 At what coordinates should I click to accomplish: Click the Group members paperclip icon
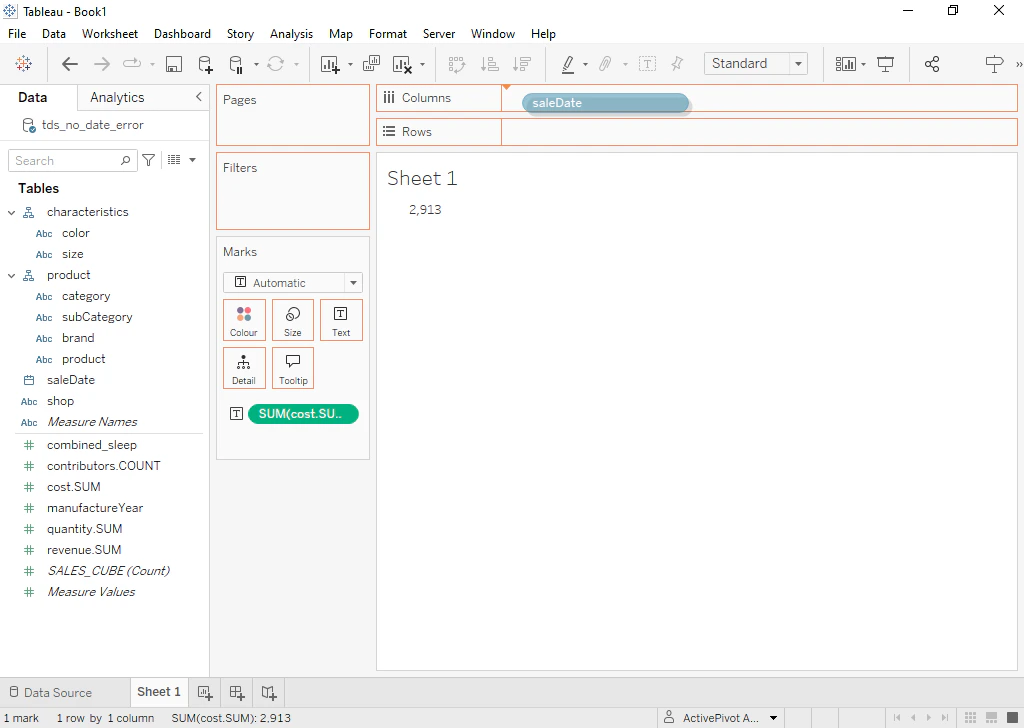[605, 63]
